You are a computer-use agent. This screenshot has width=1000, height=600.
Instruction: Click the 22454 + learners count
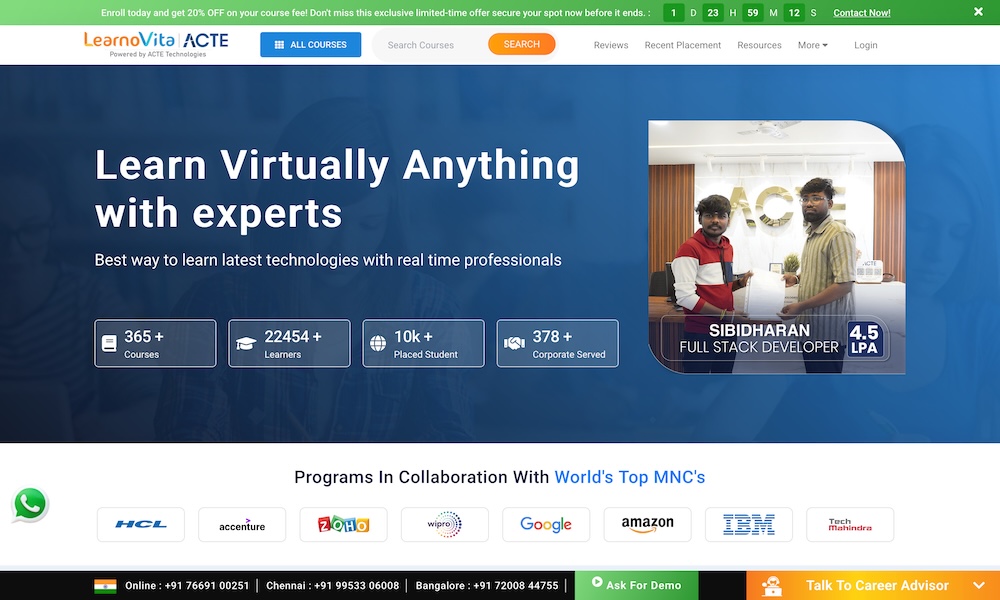[293, 336]
